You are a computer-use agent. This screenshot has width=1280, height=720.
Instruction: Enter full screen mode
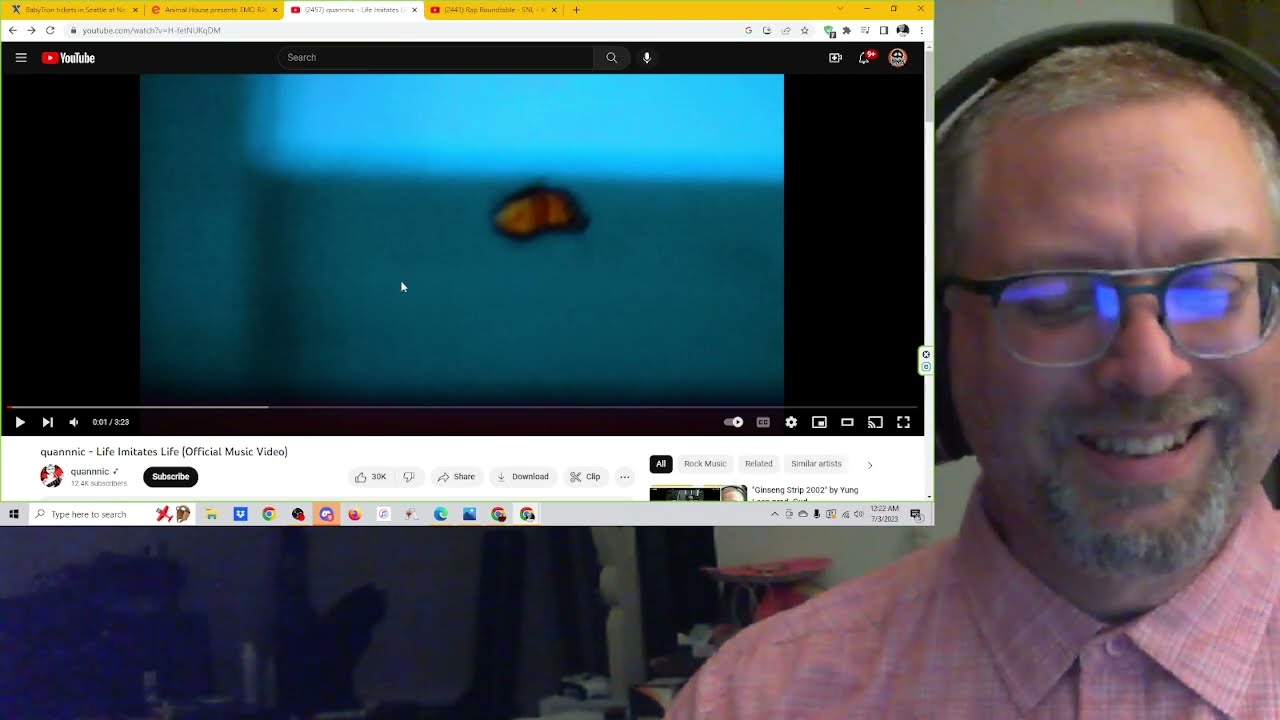(903, 422)
